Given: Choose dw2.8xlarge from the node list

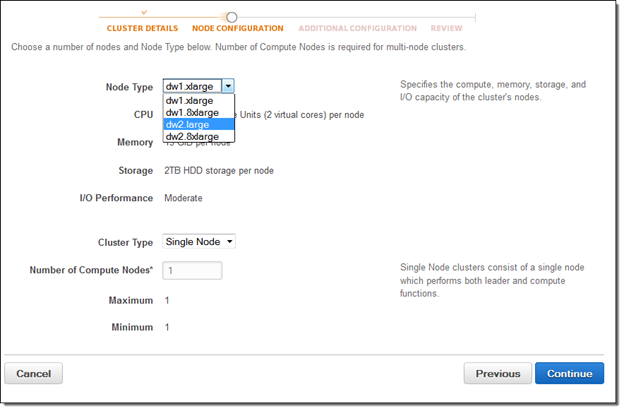Looking at the screenshot, I should point(193,136).
